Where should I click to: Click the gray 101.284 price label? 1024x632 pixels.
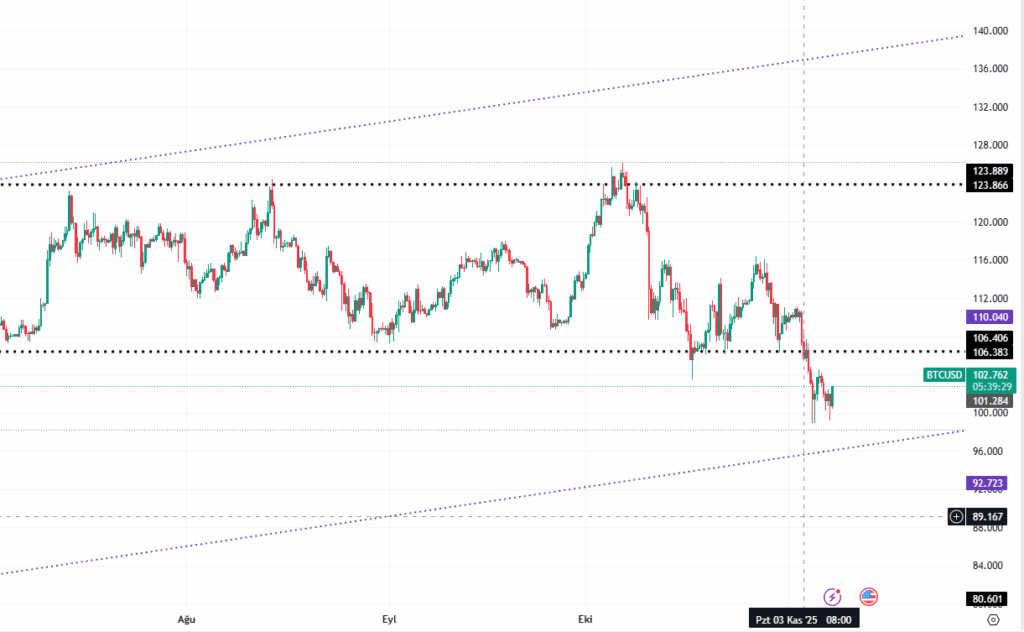tap(991, 401)
